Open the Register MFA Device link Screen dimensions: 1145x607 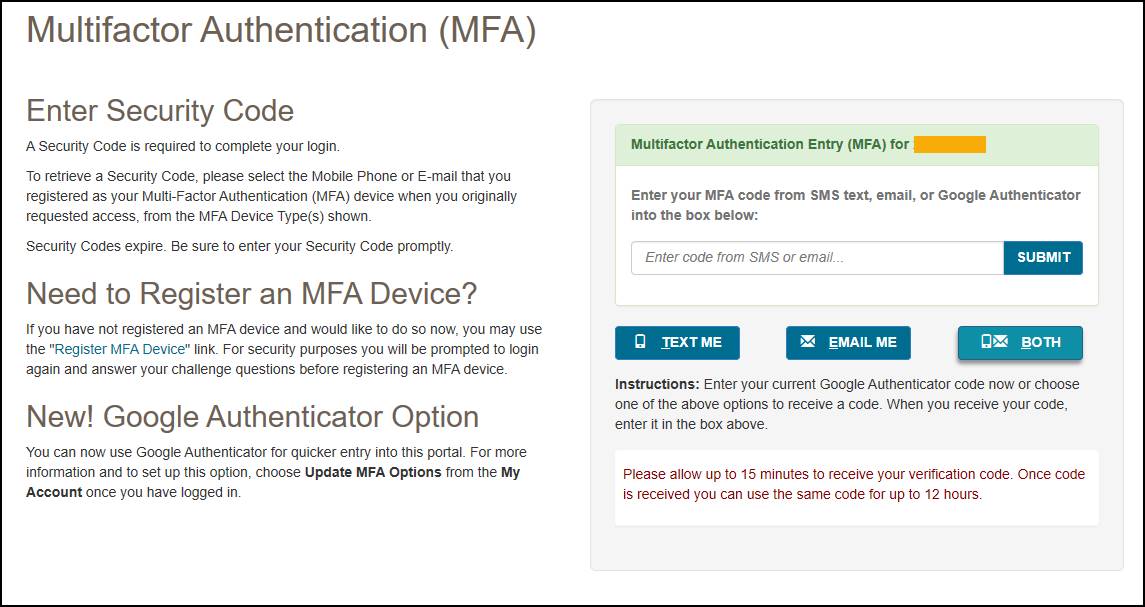click(120, 350)
